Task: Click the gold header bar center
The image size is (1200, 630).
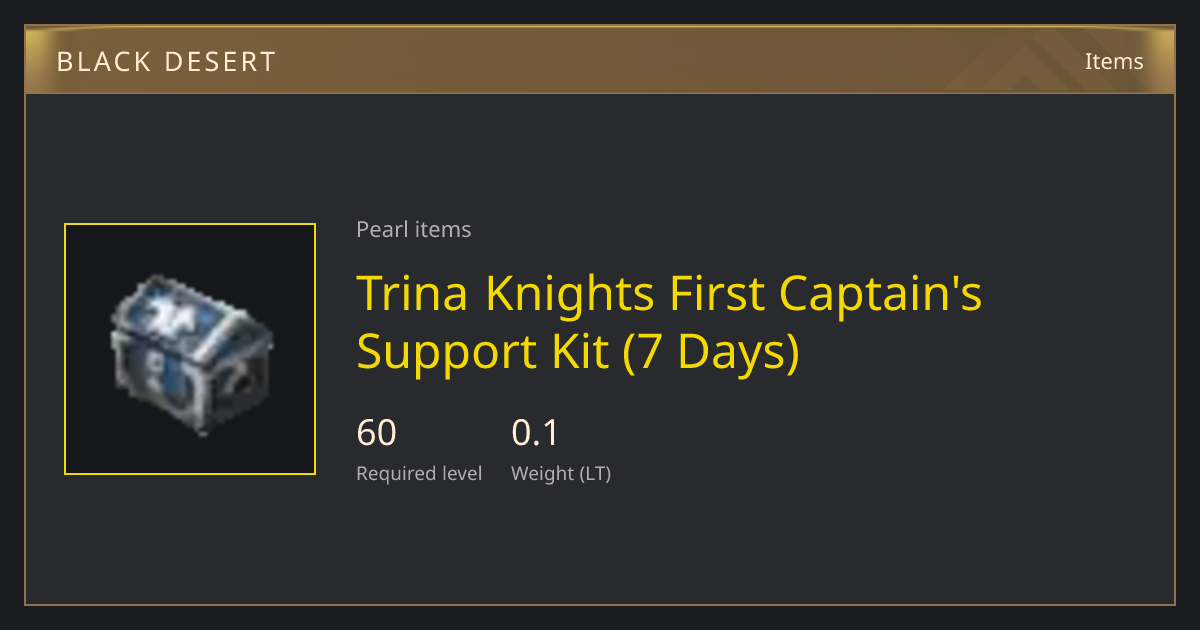Action: pos(600,60)
